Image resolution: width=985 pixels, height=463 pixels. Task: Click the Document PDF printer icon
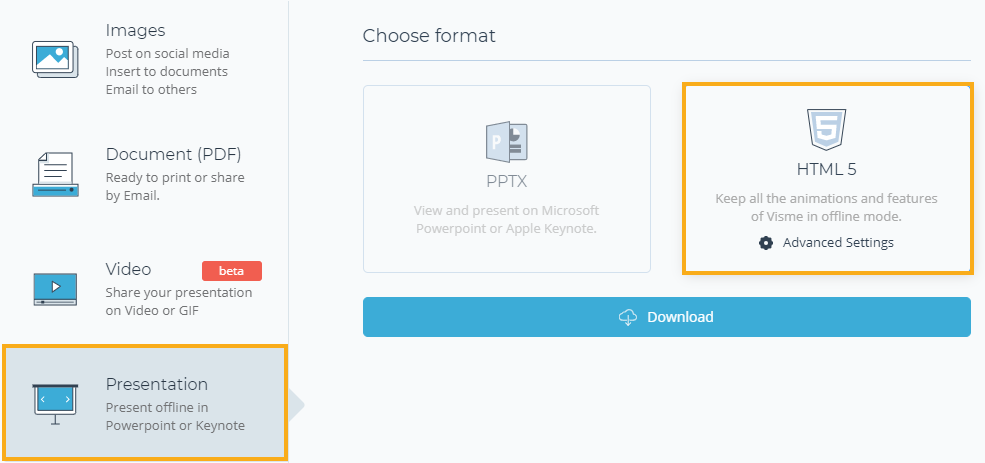[x=55, y=175]
